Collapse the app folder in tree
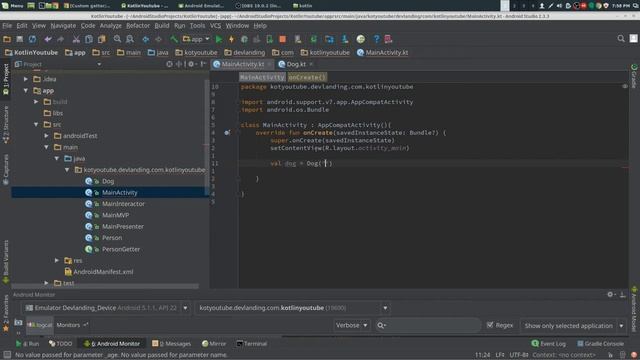 (x=26, y=91)
